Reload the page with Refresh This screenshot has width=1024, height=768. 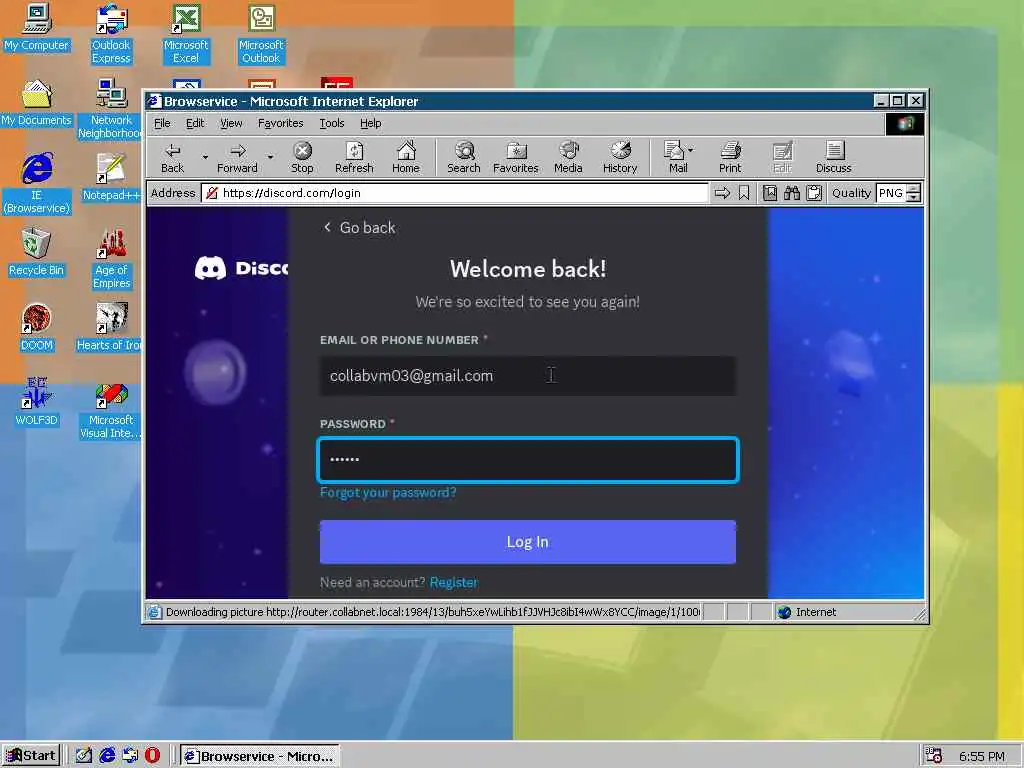pos(354,158)
